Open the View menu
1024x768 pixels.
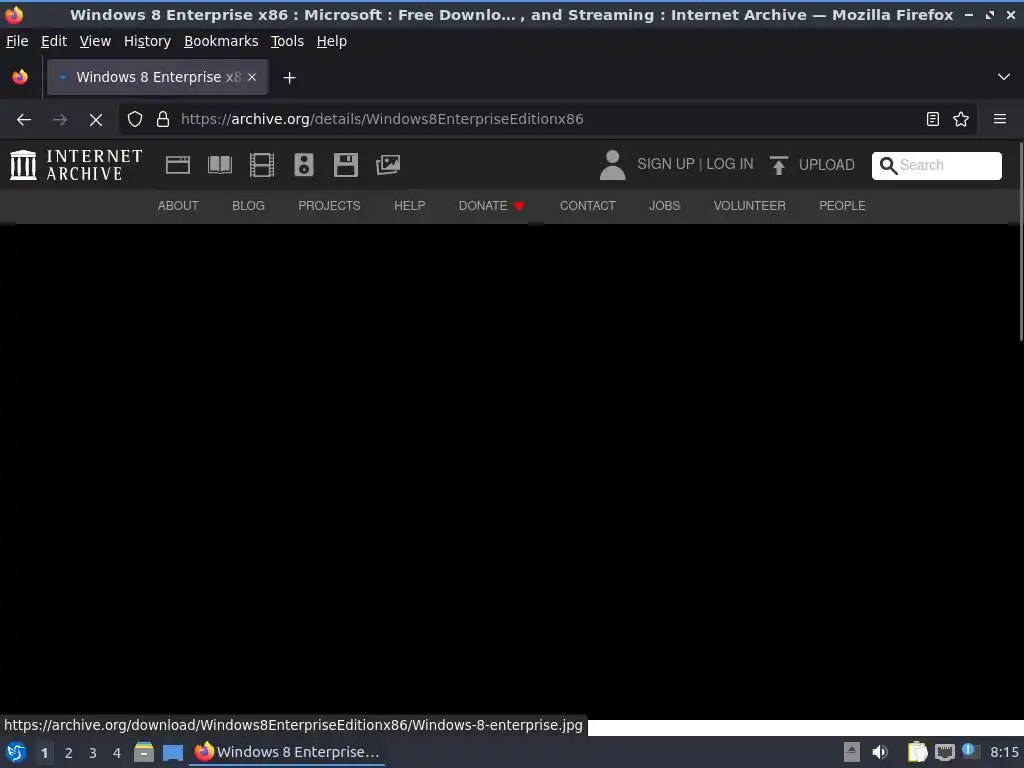click(95, 41)
